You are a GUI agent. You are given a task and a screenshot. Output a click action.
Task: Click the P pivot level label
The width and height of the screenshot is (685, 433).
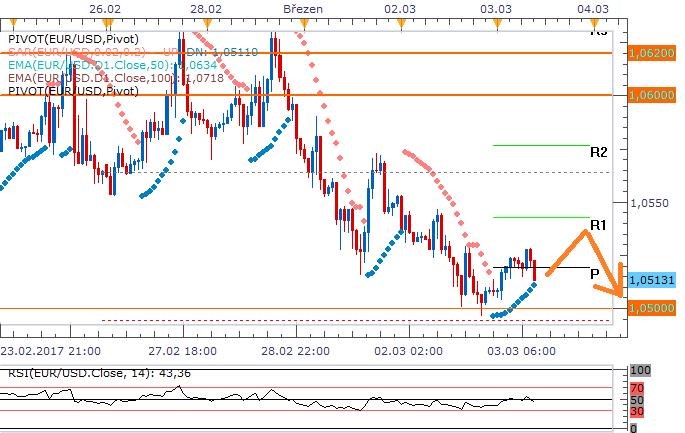(594, 274)
